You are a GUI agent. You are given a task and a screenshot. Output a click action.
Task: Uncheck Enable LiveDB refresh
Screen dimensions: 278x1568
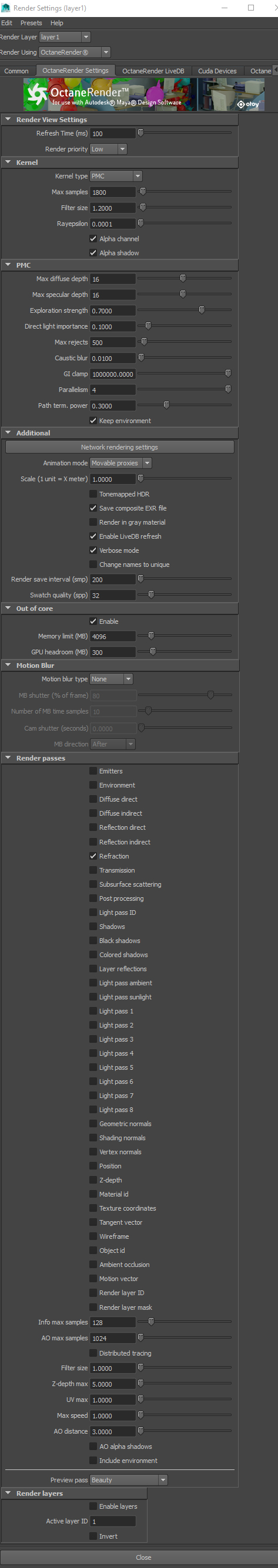click(x=93, y=536)
